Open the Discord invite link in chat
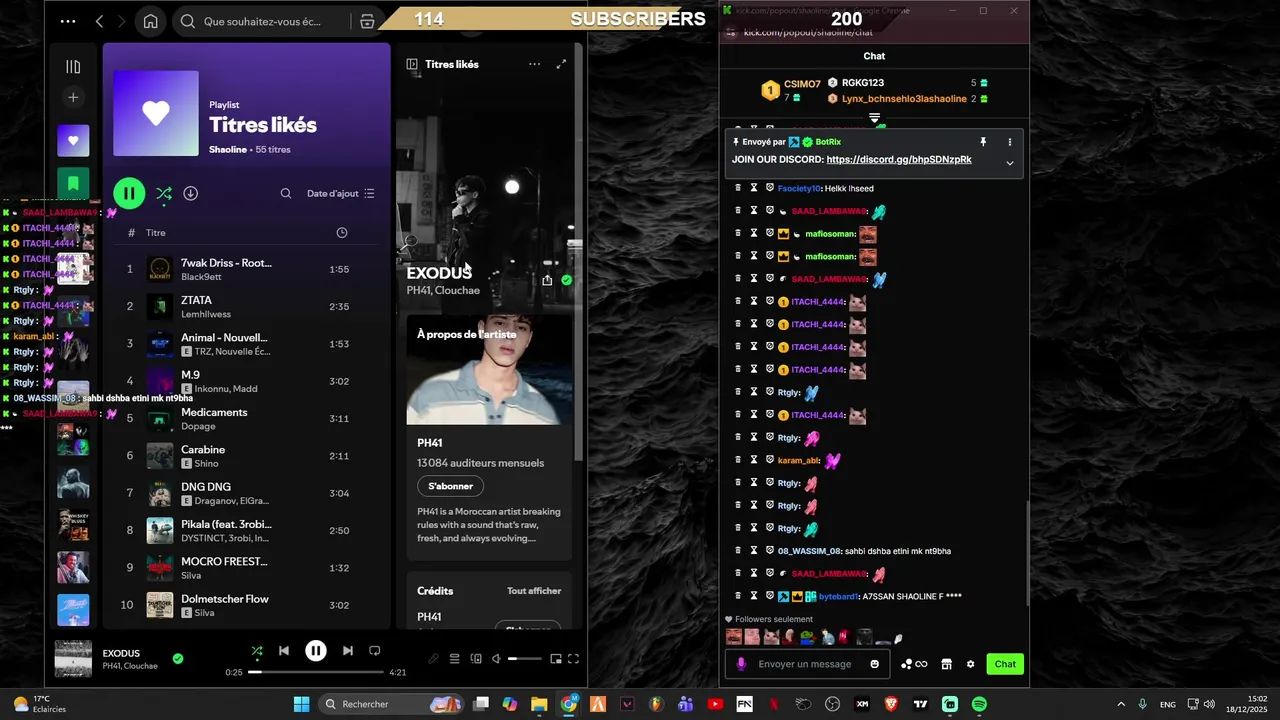Screen dimensions: 1280x720 click(x=899, y=159)
